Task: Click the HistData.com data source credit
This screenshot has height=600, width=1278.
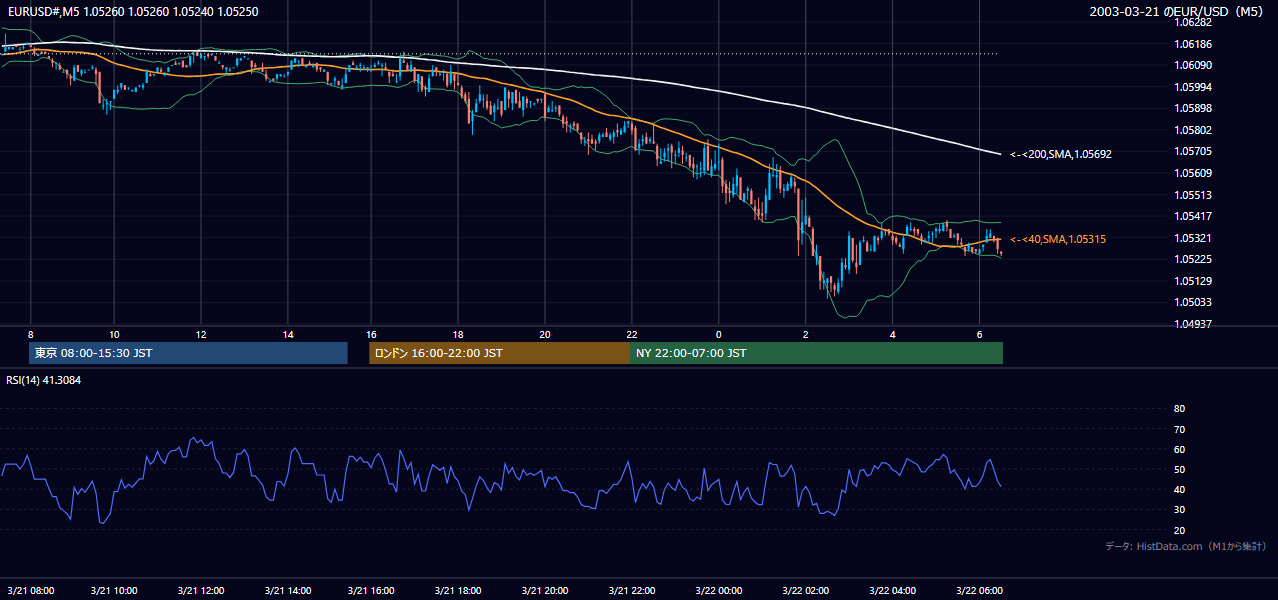Action: click(1186, 546)
